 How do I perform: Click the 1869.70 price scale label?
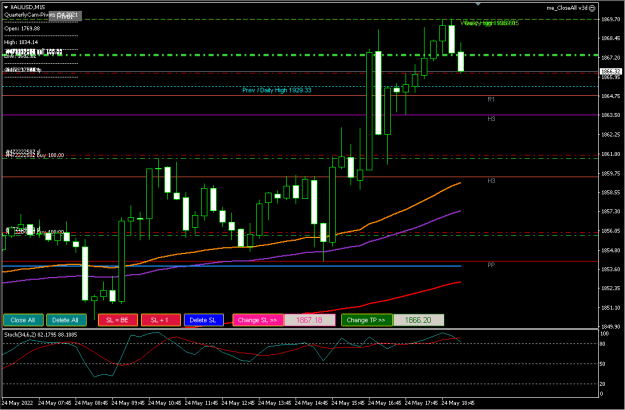click(x=611, y=19)
